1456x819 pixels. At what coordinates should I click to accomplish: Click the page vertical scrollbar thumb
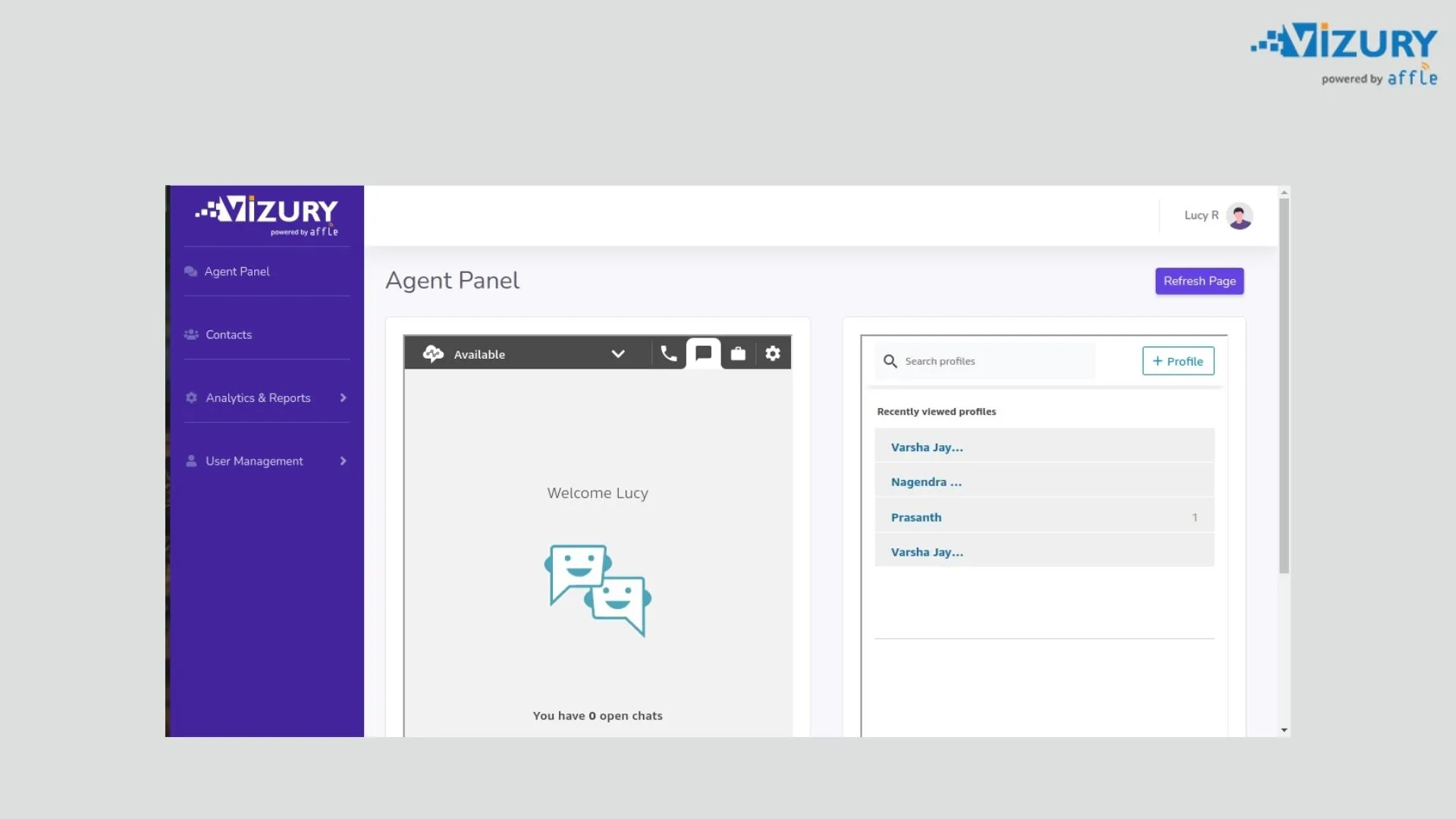coord(1284,385)
